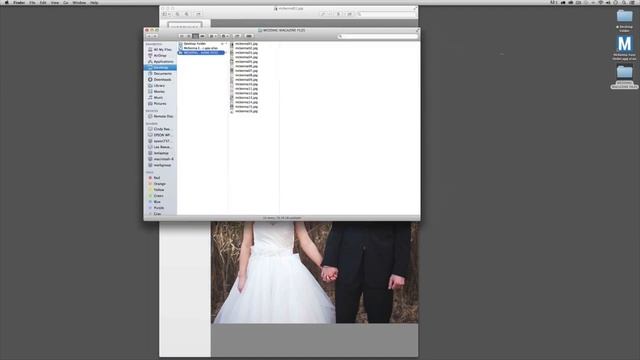Open Applications in the sidebar

point(160,62)
